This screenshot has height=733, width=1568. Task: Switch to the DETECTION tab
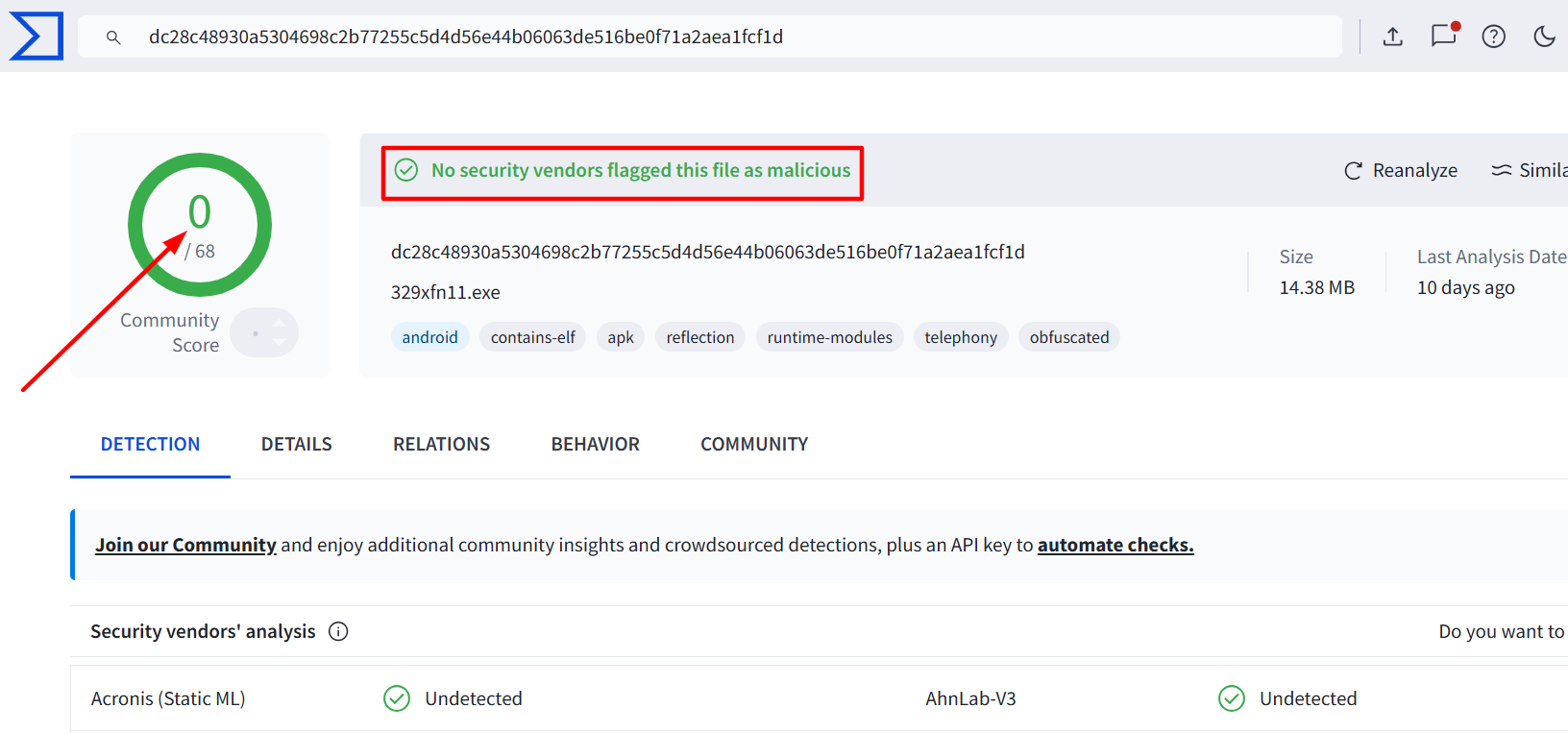(x=150, y=445)
